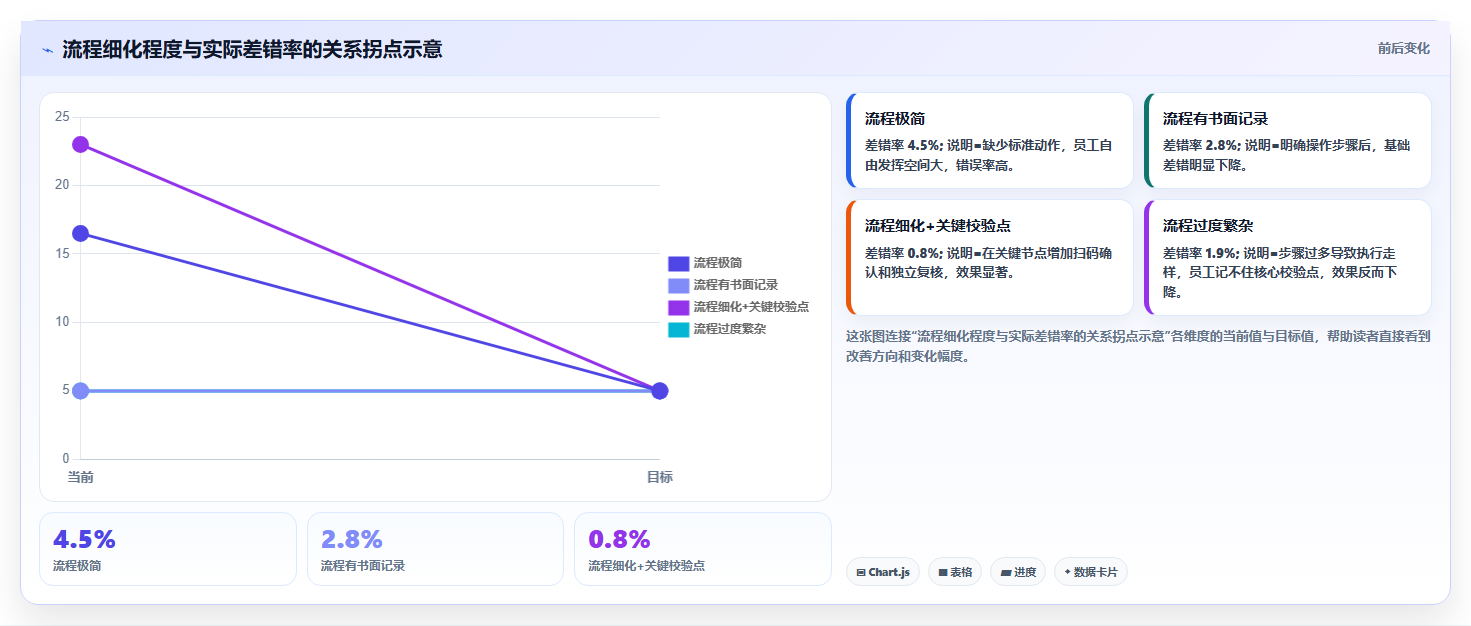The width and height of the screenshot is (1471, 626).
Task: Select the 流程有书面记录 info card title
Action: (x=1216, y=119)
